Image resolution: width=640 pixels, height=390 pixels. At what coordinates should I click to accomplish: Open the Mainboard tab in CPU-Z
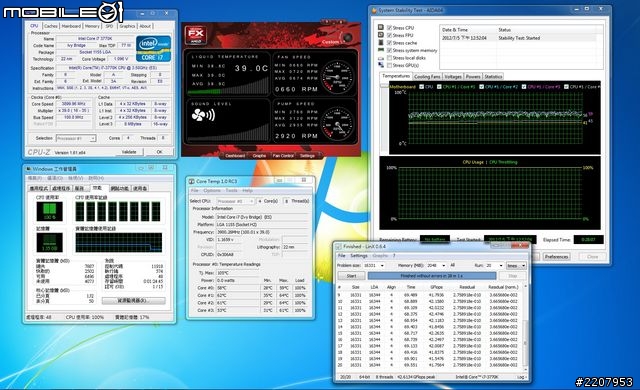(71, 26)
